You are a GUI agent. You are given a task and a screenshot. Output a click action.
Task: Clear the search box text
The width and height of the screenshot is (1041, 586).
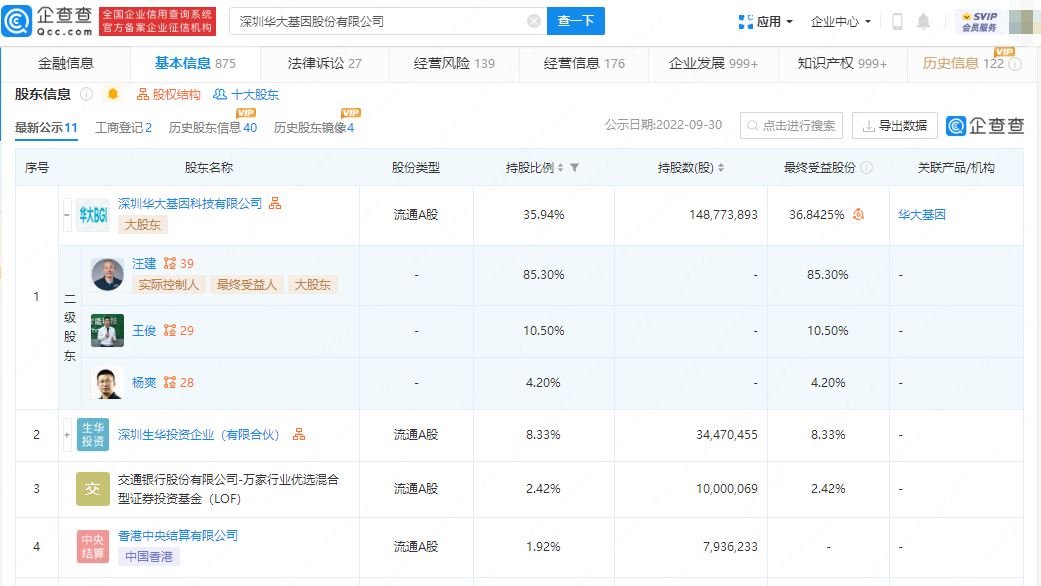coord(533,21)
